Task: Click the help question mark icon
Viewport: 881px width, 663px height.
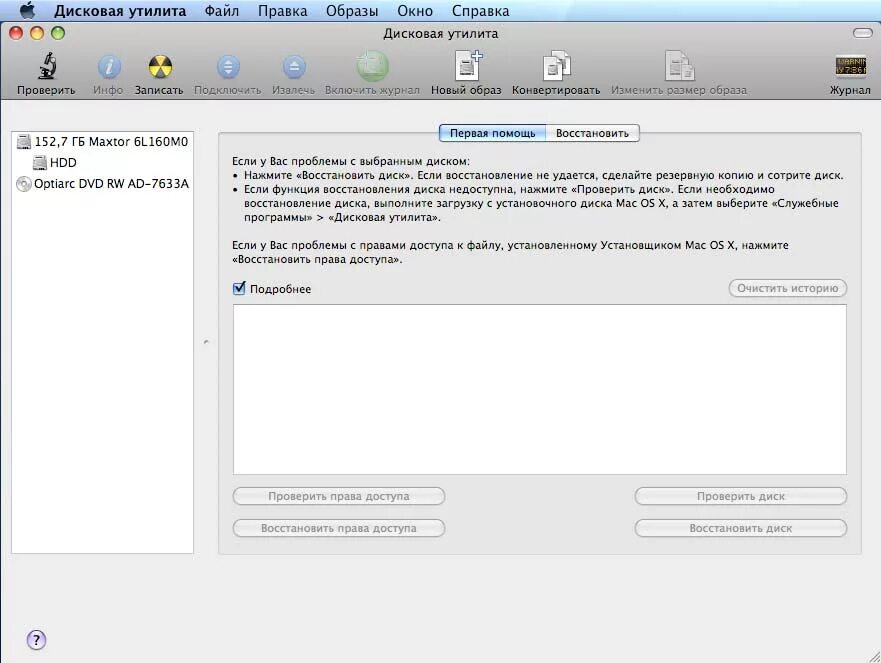Action: (36, 640)
